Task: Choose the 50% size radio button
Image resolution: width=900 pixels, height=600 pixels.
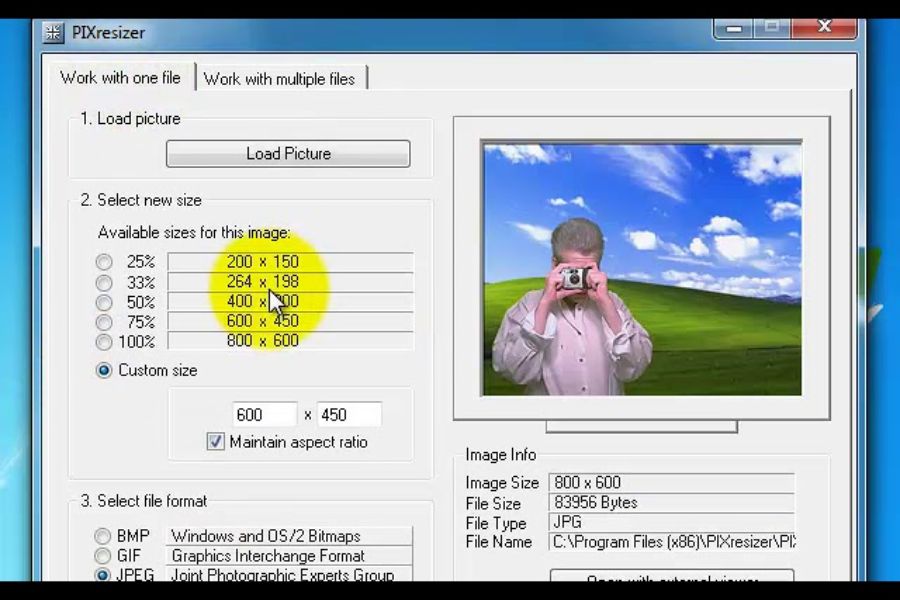Action: (x=104, y=302)
